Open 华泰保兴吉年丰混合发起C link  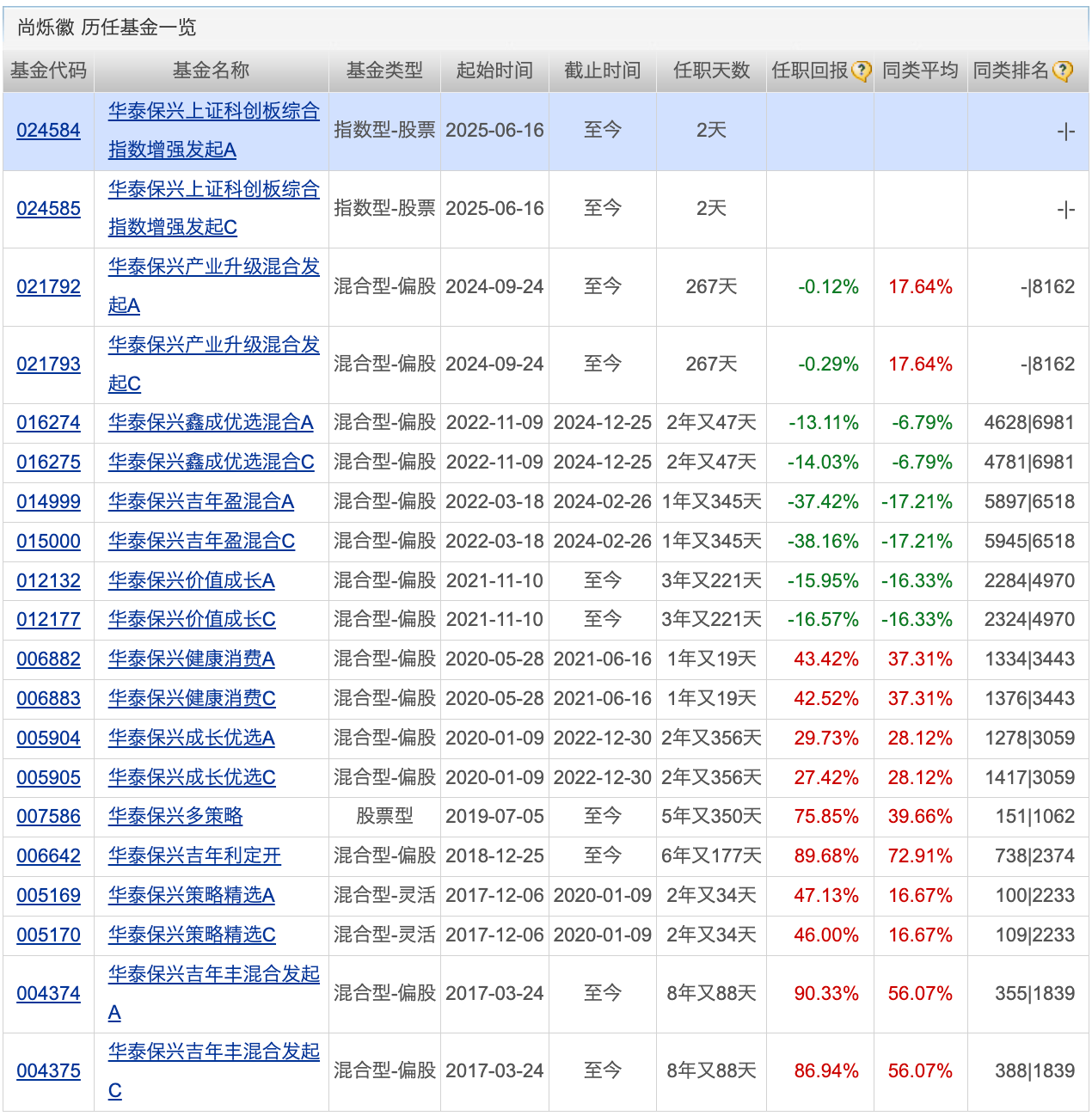click(213, 1071)
